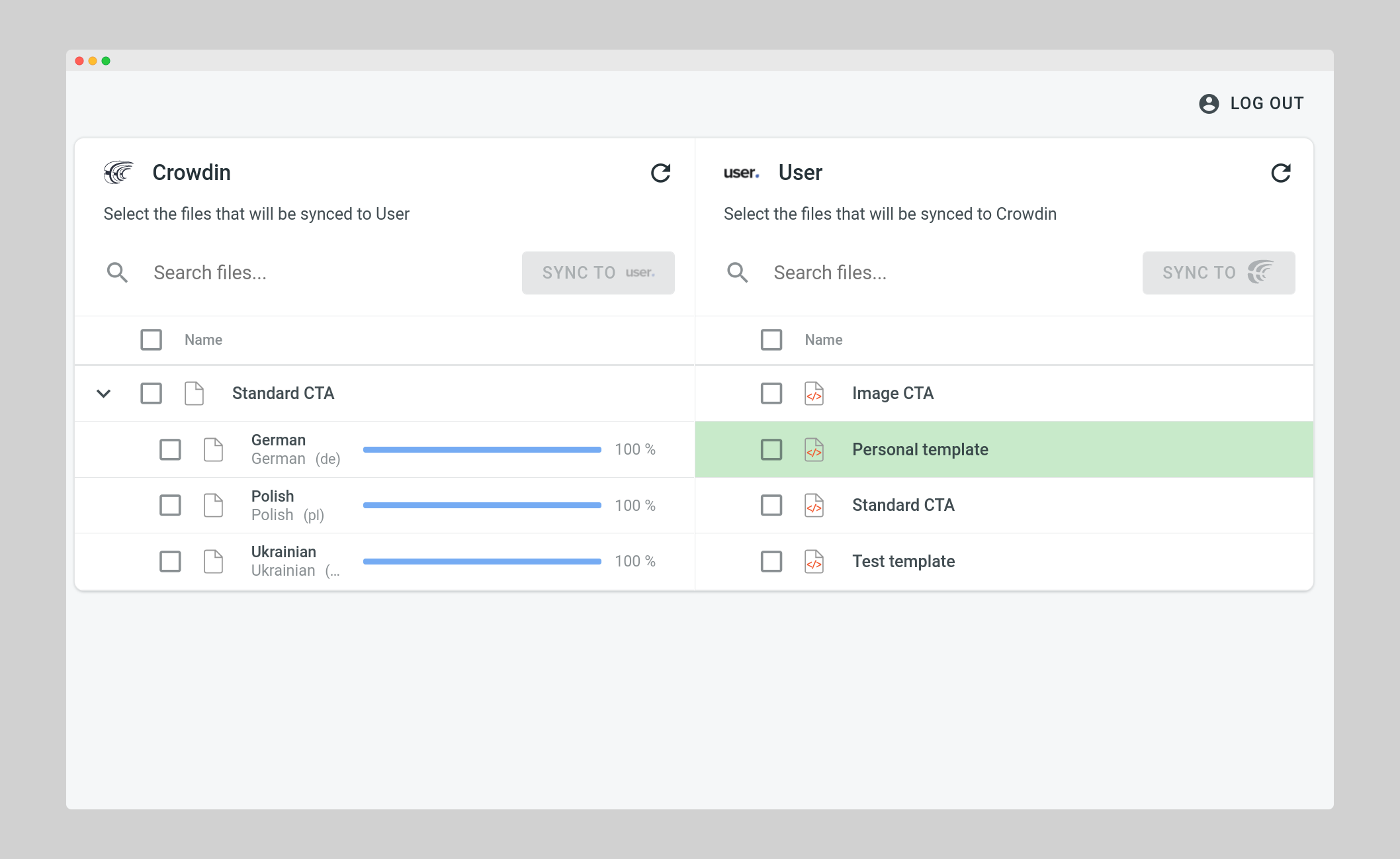Click the Crowdin panel search magnifier icon
Screen dimensions: 1400x859
(x=117, y=273)
